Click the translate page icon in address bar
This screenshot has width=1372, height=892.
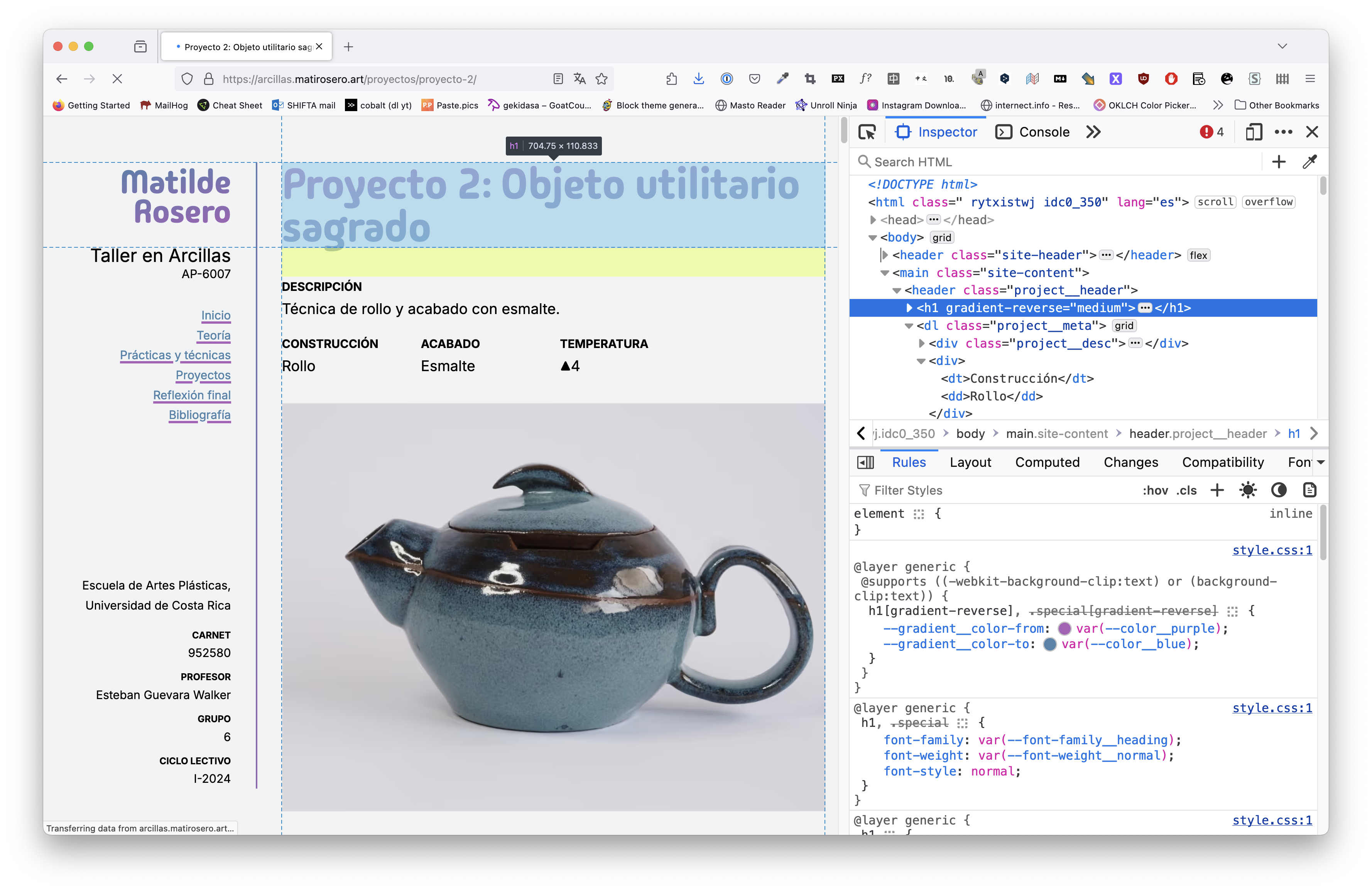coord(580,79)
